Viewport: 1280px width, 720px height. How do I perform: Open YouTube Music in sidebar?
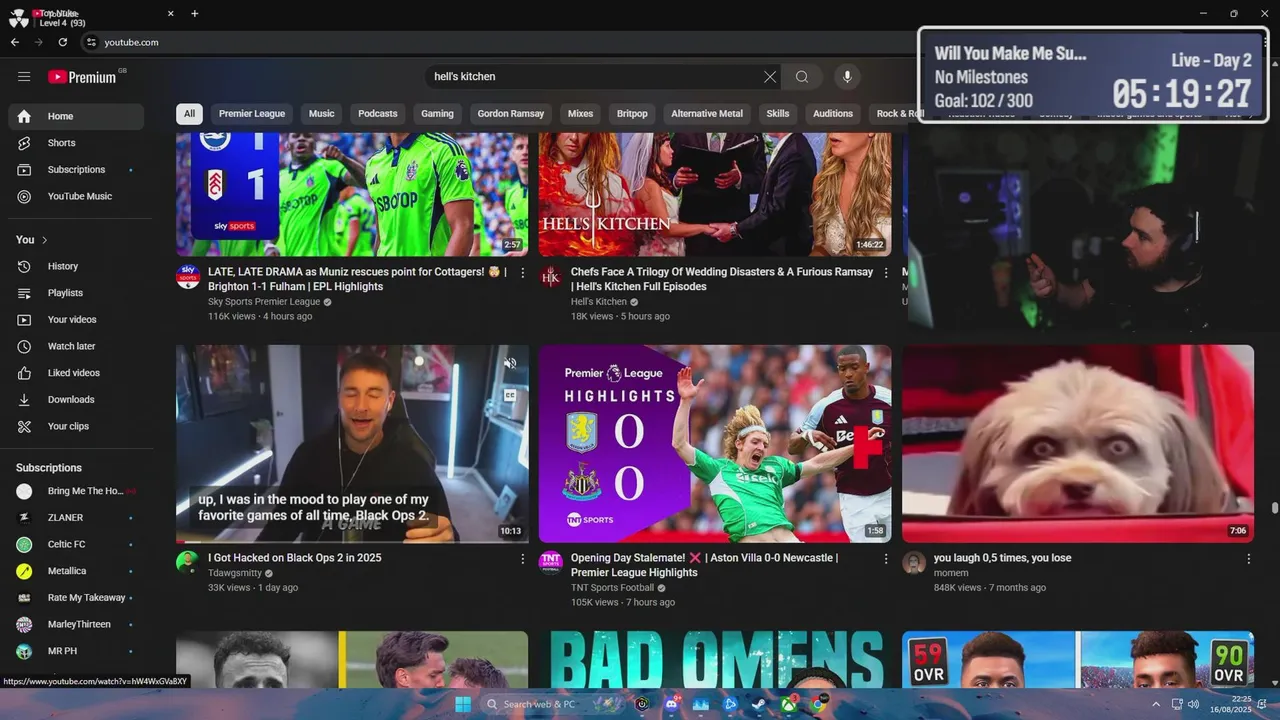click(x=76, y=196)
